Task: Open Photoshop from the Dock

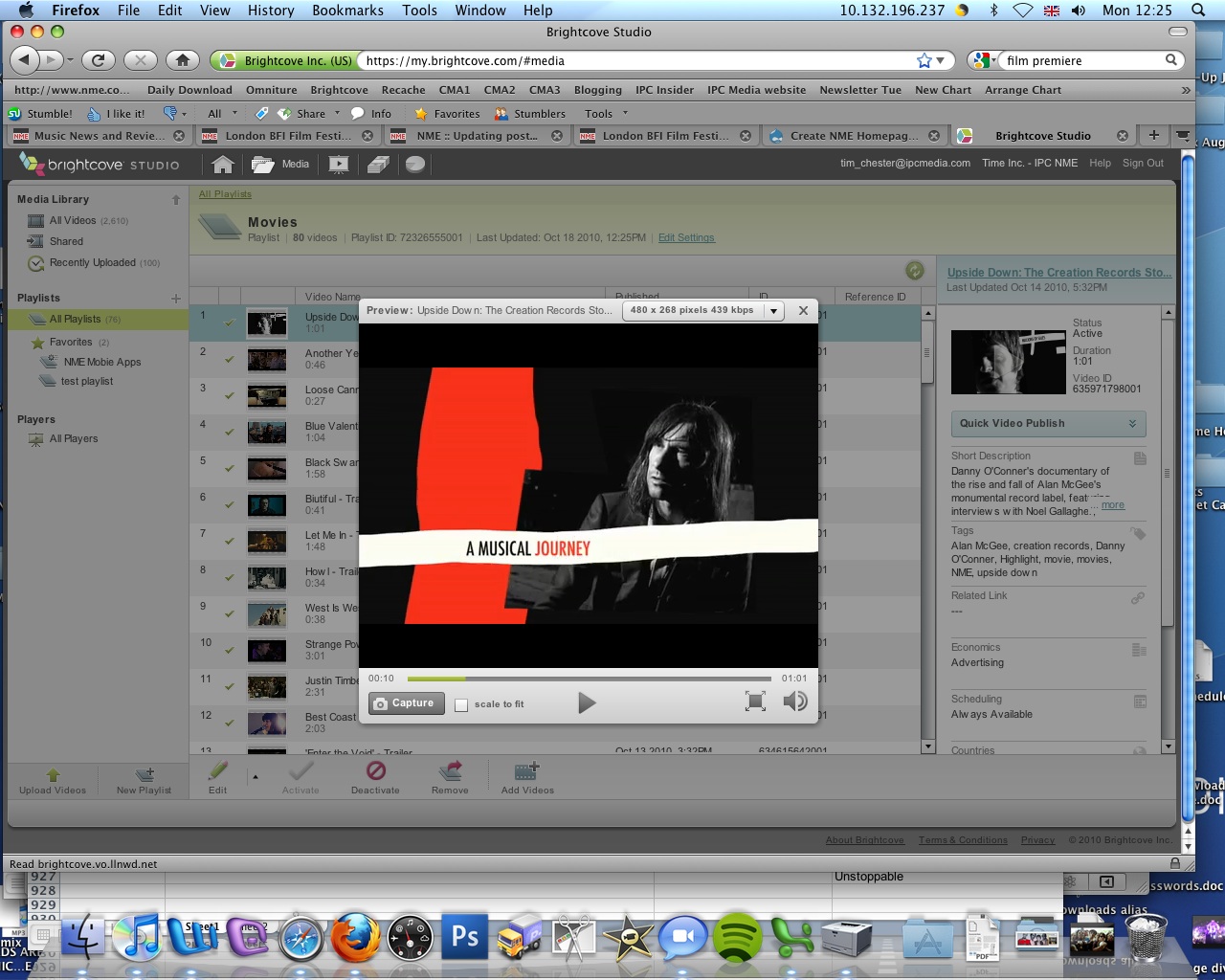Action: (465, 937)
